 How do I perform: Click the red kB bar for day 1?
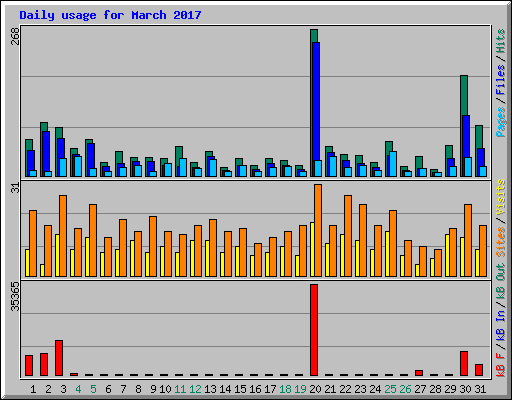29,365
